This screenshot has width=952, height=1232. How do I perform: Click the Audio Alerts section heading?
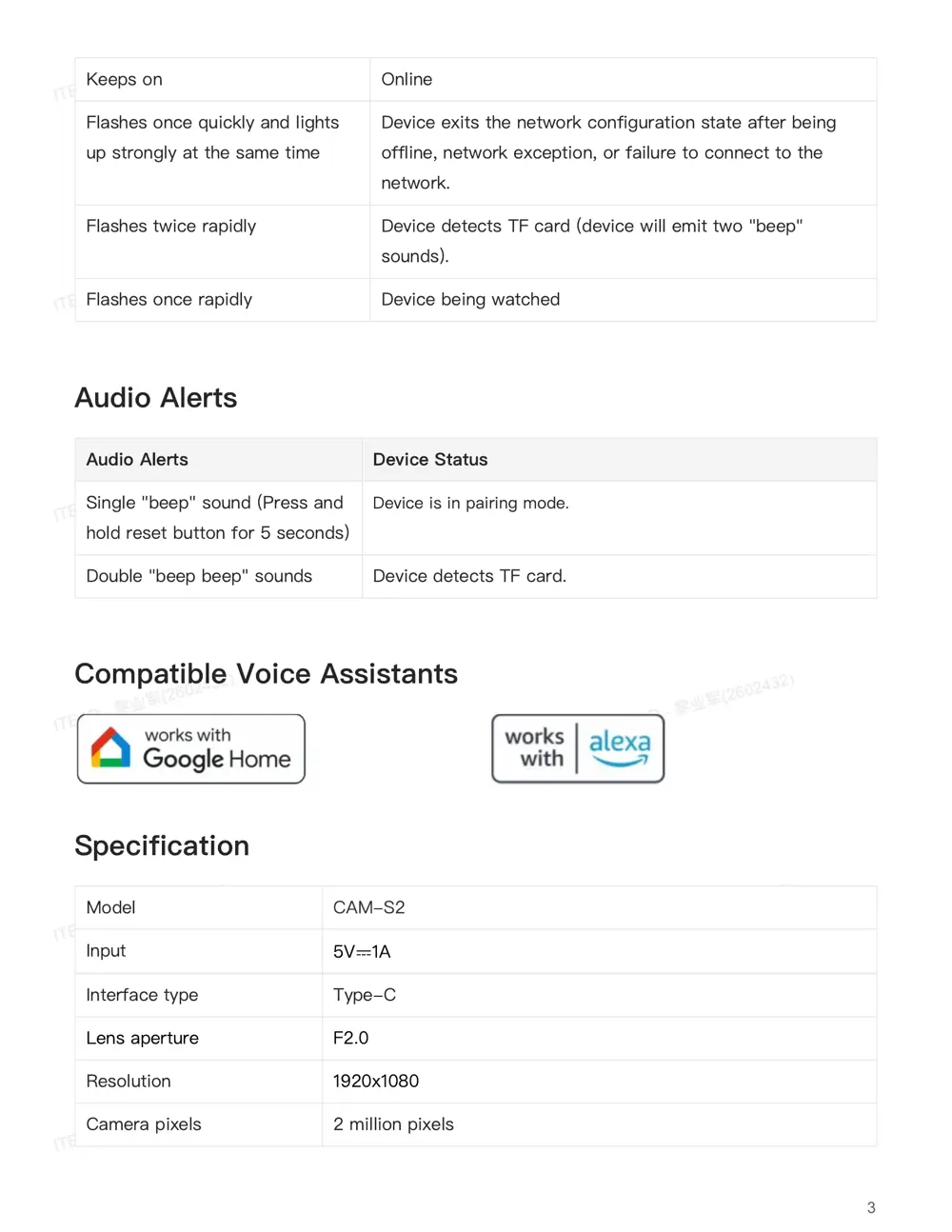pos(156,398)
